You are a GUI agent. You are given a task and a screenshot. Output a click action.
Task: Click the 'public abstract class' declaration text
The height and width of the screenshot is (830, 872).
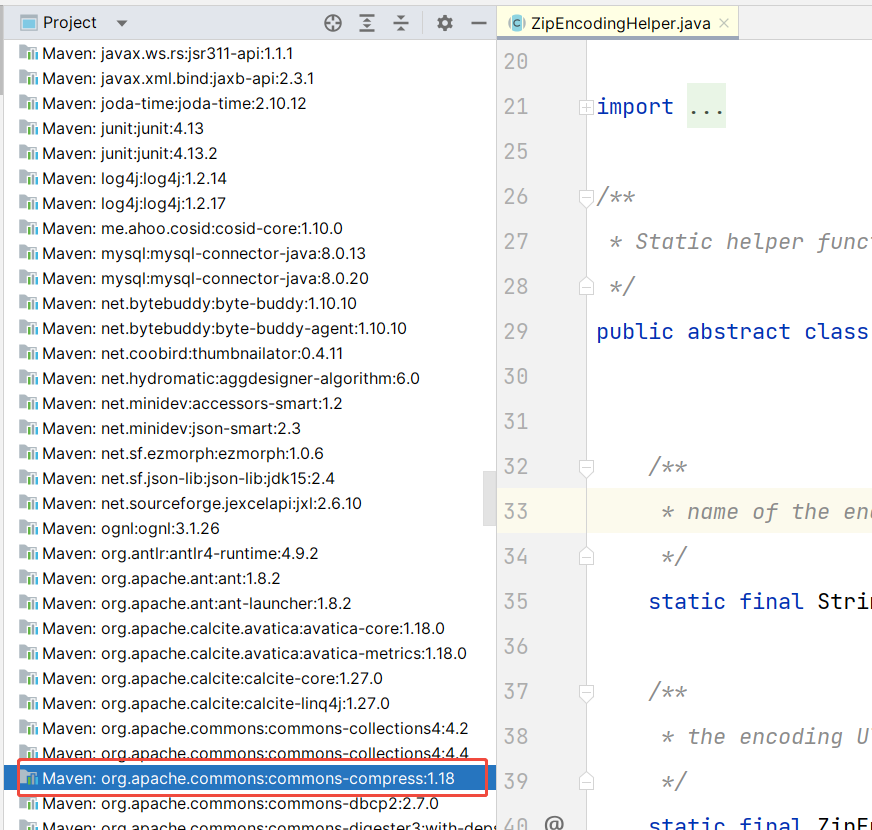click(732, 332)
